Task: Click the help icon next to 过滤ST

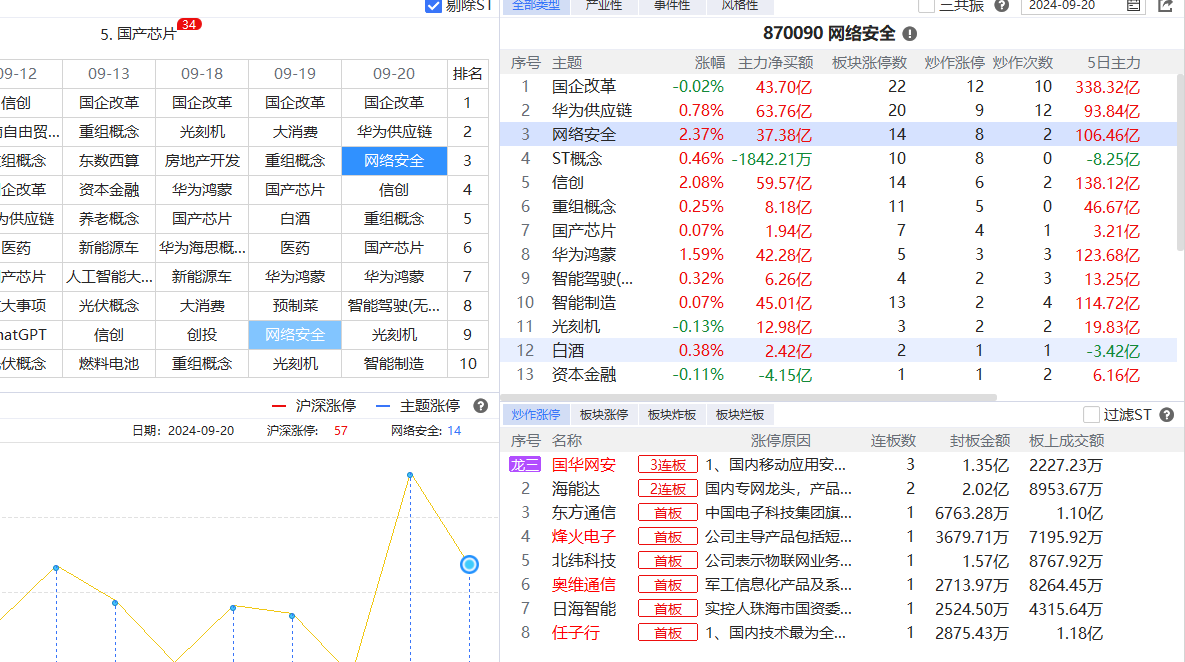Action: tap(1165, 414)
